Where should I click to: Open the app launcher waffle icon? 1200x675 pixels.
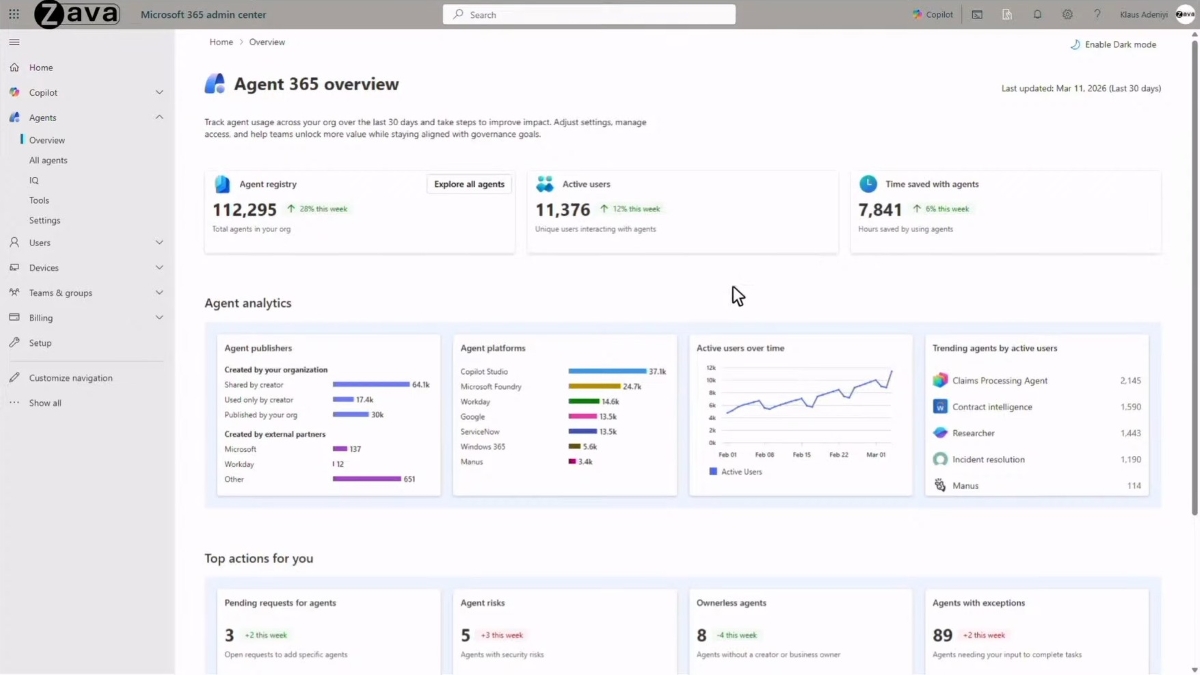pyautogui.click(x=14, y=15)
